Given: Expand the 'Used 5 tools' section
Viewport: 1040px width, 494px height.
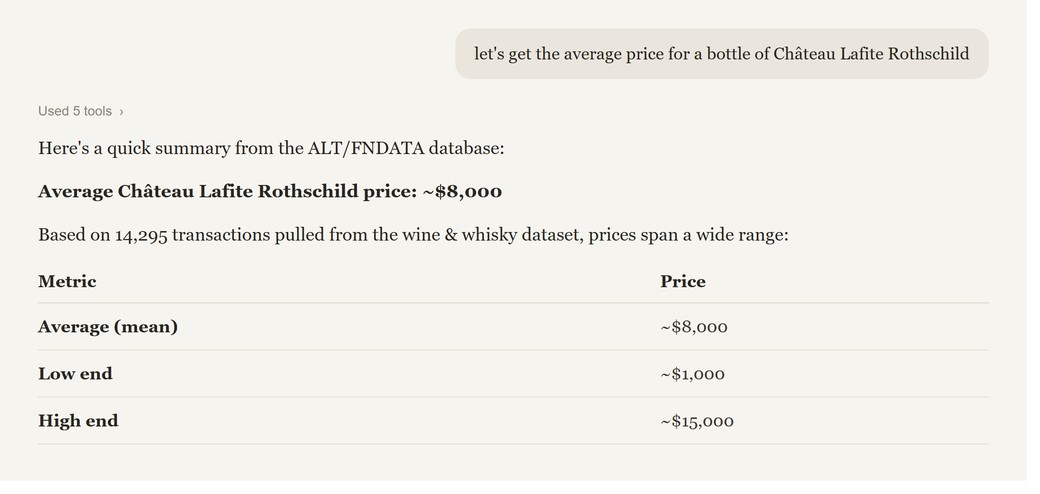Looking at the screenshot, I should [81, 111].
